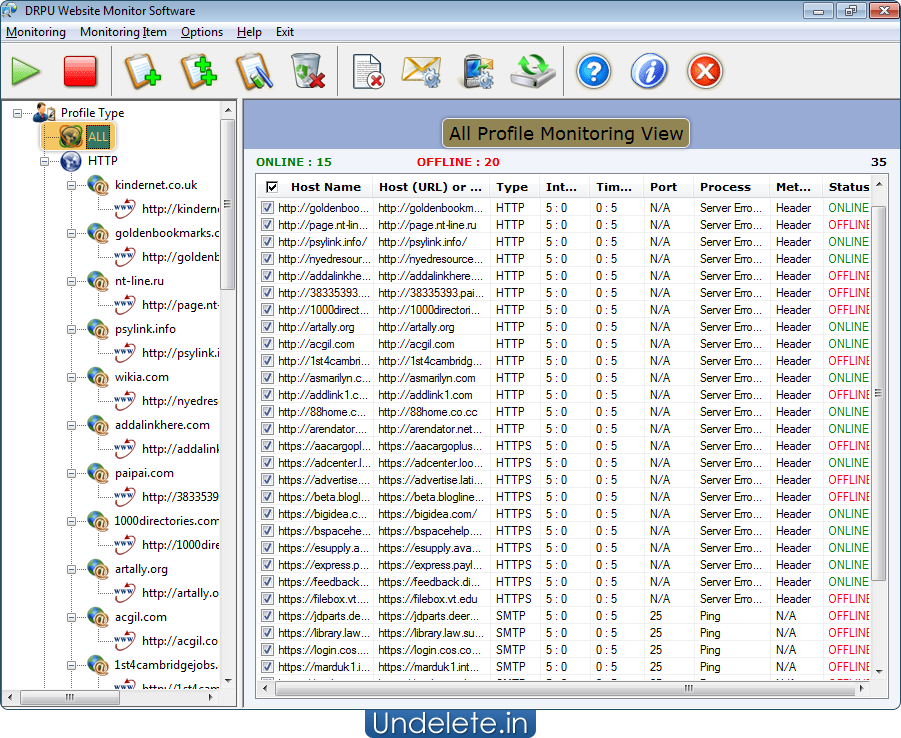Select the ALL profile type icon
The width and height of the screenshot is (901, 738).
click(x=71, y=136)
